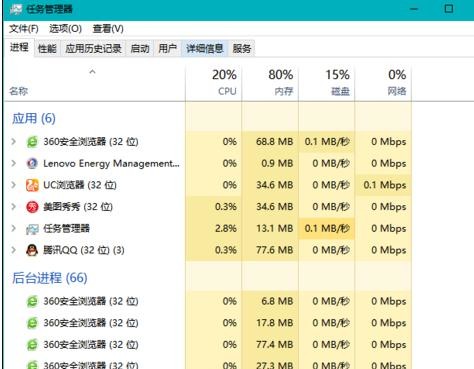The height and width of the screenshot is (369, 474).
Task: Sort by the CPU 20% column header
Action: click(214, 83)
